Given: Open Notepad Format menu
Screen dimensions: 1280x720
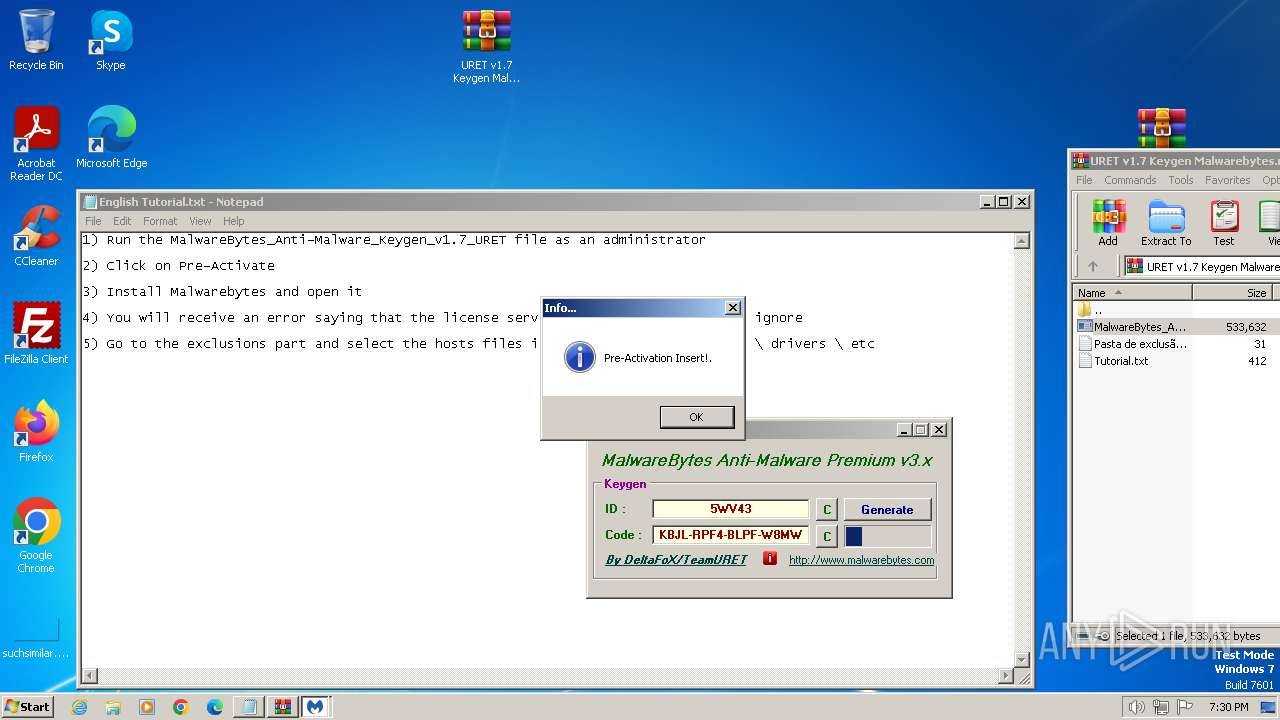Looking at the screenshot, I should tap(160, 221).
